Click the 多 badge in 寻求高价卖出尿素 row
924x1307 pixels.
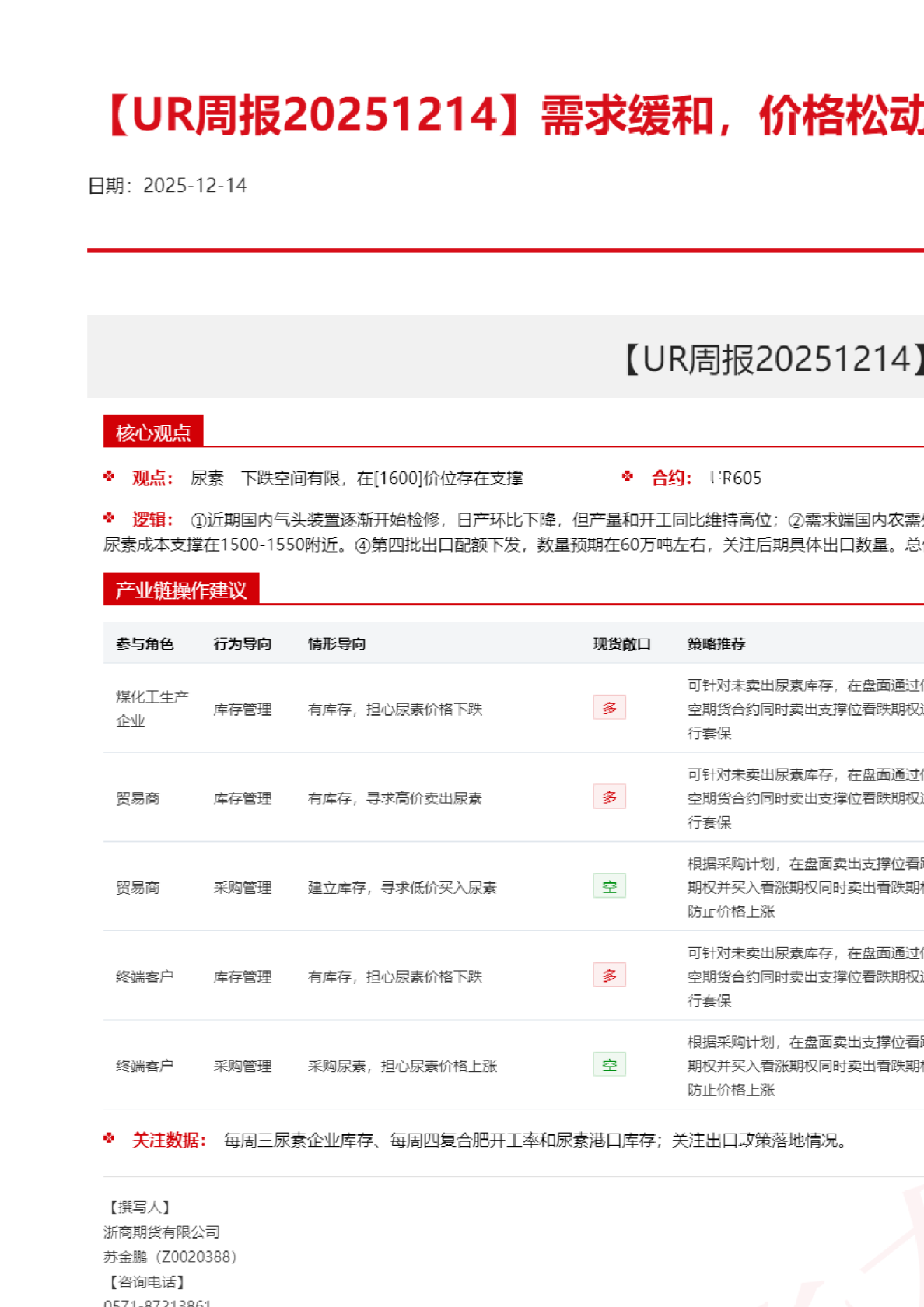click(609, 797)
